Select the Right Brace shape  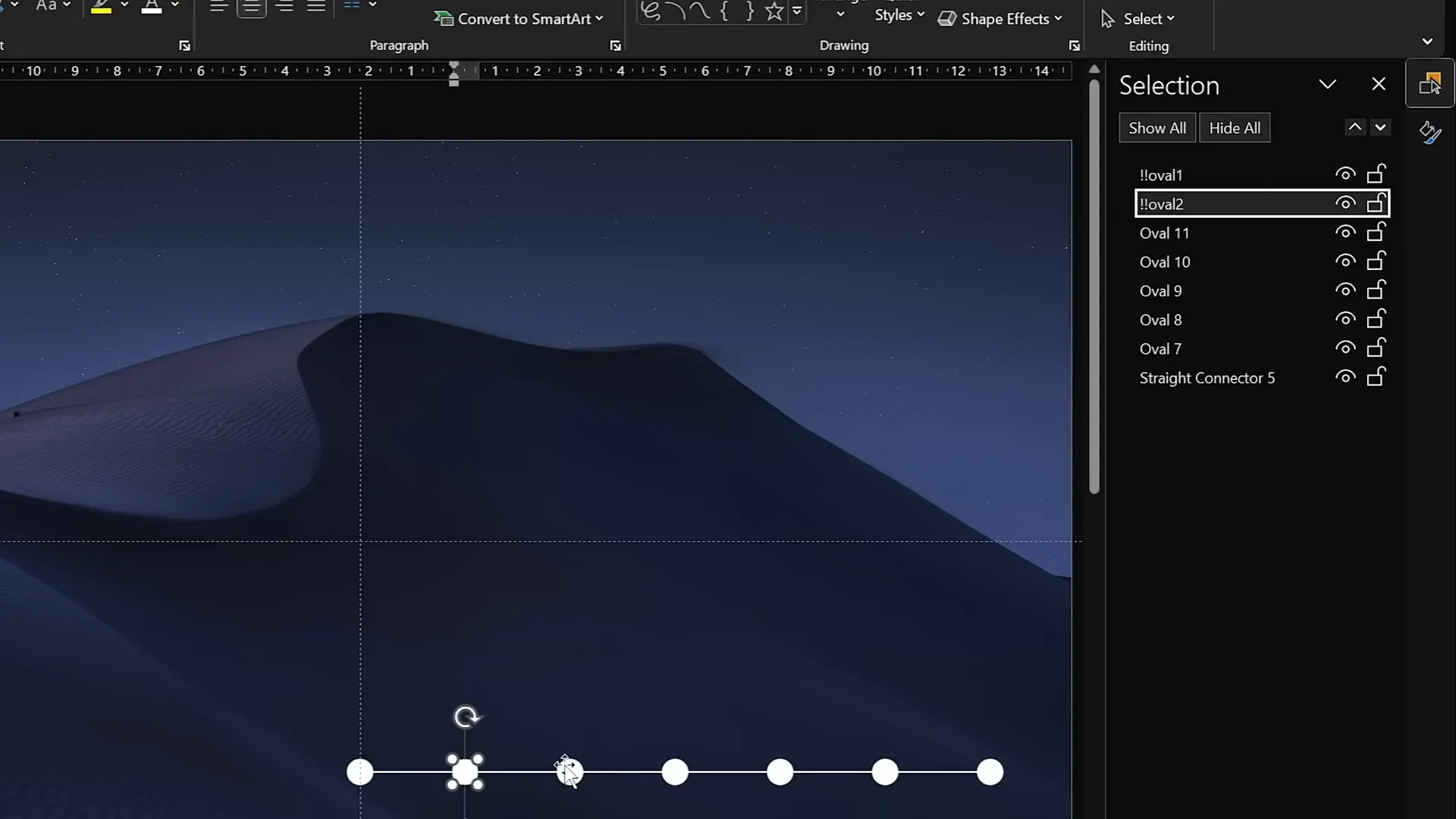(749, 11)
